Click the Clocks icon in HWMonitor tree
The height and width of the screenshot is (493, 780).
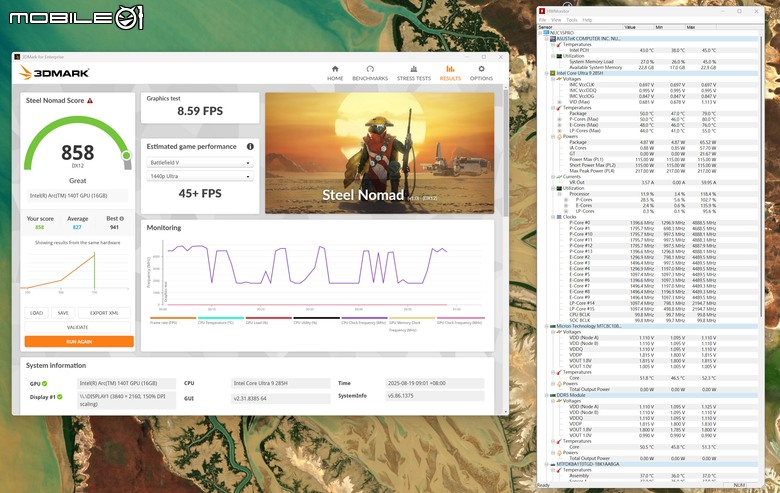point(559,217)
